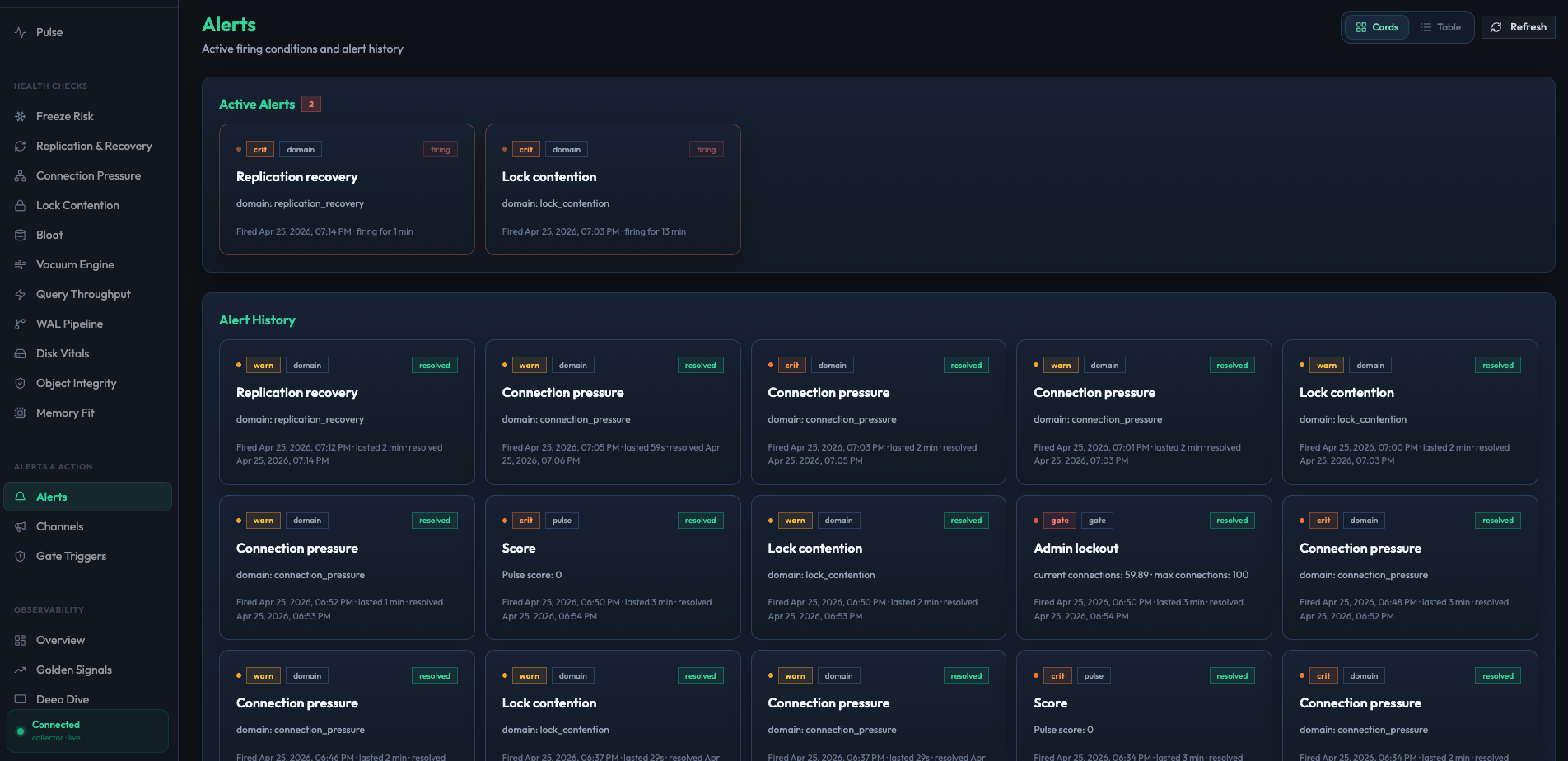Click the green Connected status dot

(21, 731)
